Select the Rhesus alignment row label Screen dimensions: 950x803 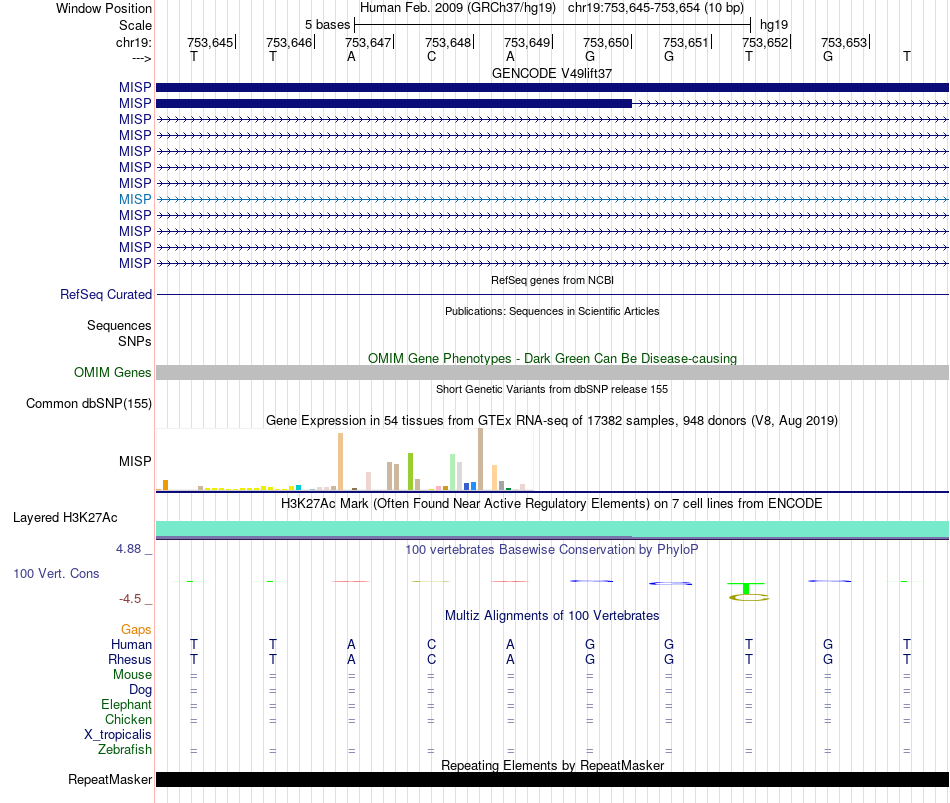coord(130,659)
